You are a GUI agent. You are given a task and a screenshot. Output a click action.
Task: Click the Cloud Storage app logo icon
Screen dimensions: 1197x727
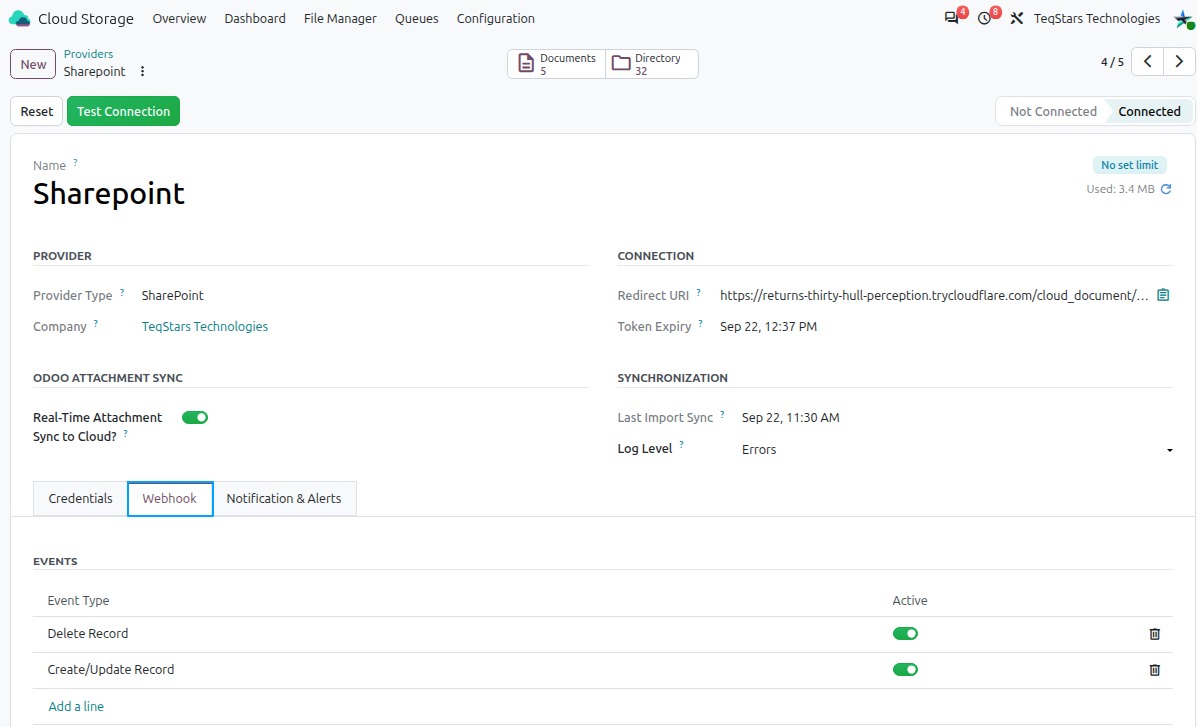pyautogui.click(x=19, y=18)
